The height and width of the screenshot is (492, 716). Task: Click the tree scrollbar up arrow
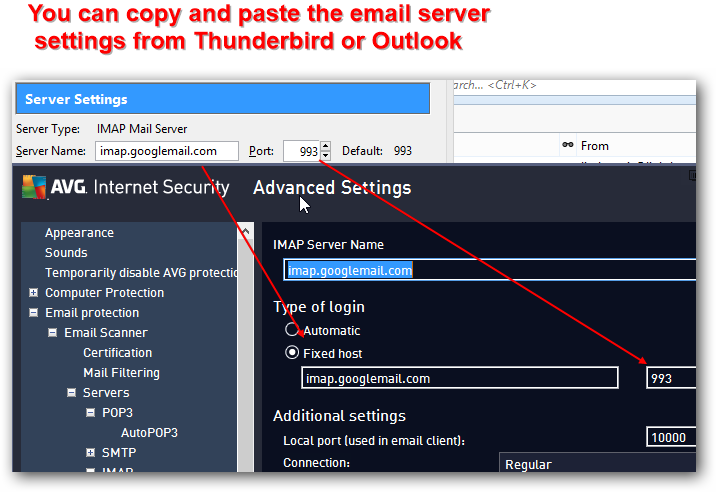pos(246,231)
